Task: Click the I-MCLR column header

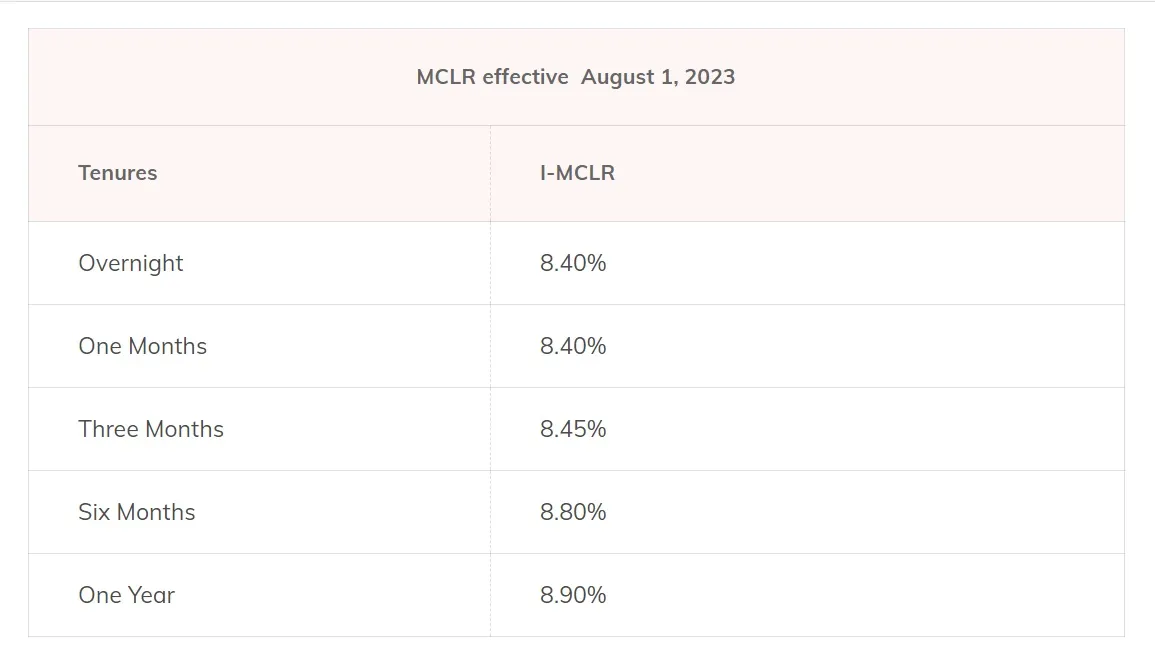Action: 577,173
